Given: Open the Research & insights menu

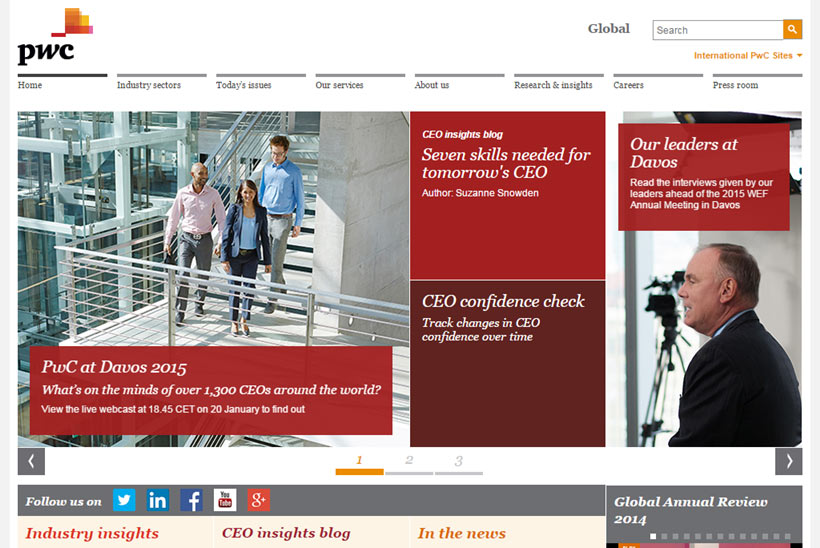Looking at the screenshot, I should pos(553,85).
